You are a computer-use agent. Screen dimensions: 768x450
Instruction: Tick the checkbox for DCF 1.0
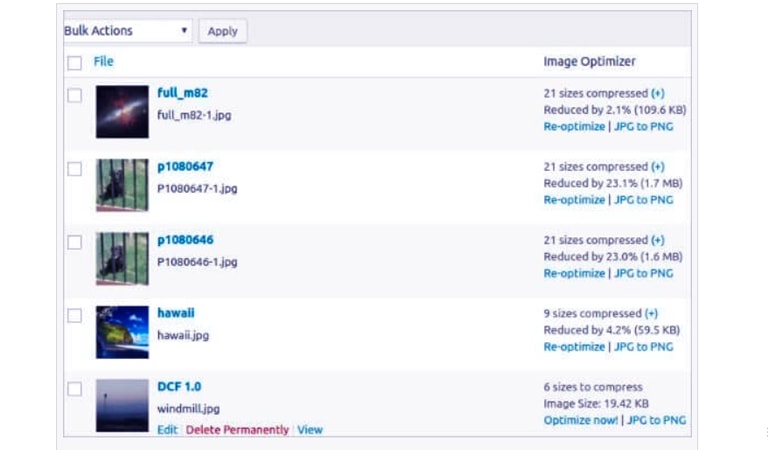74,389
